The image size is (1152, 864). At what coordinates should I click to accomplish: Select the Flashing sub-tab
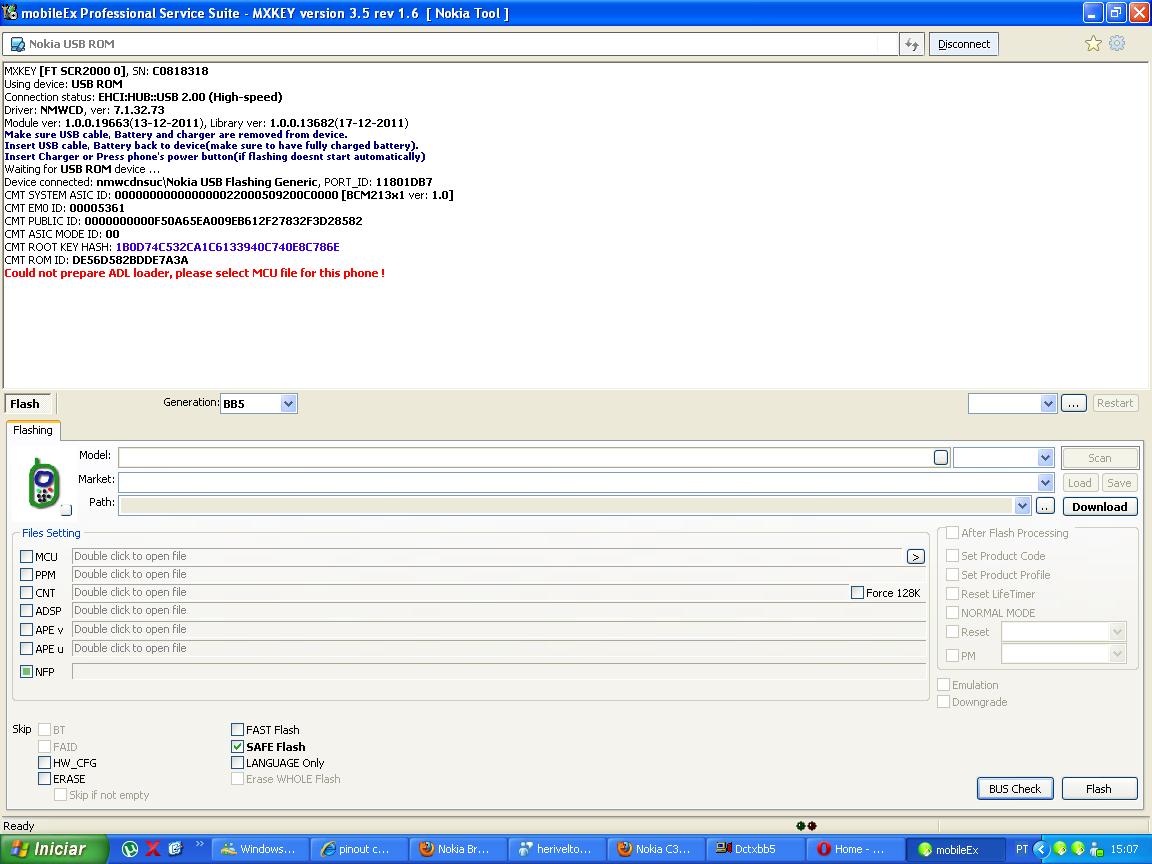[33, 431]
